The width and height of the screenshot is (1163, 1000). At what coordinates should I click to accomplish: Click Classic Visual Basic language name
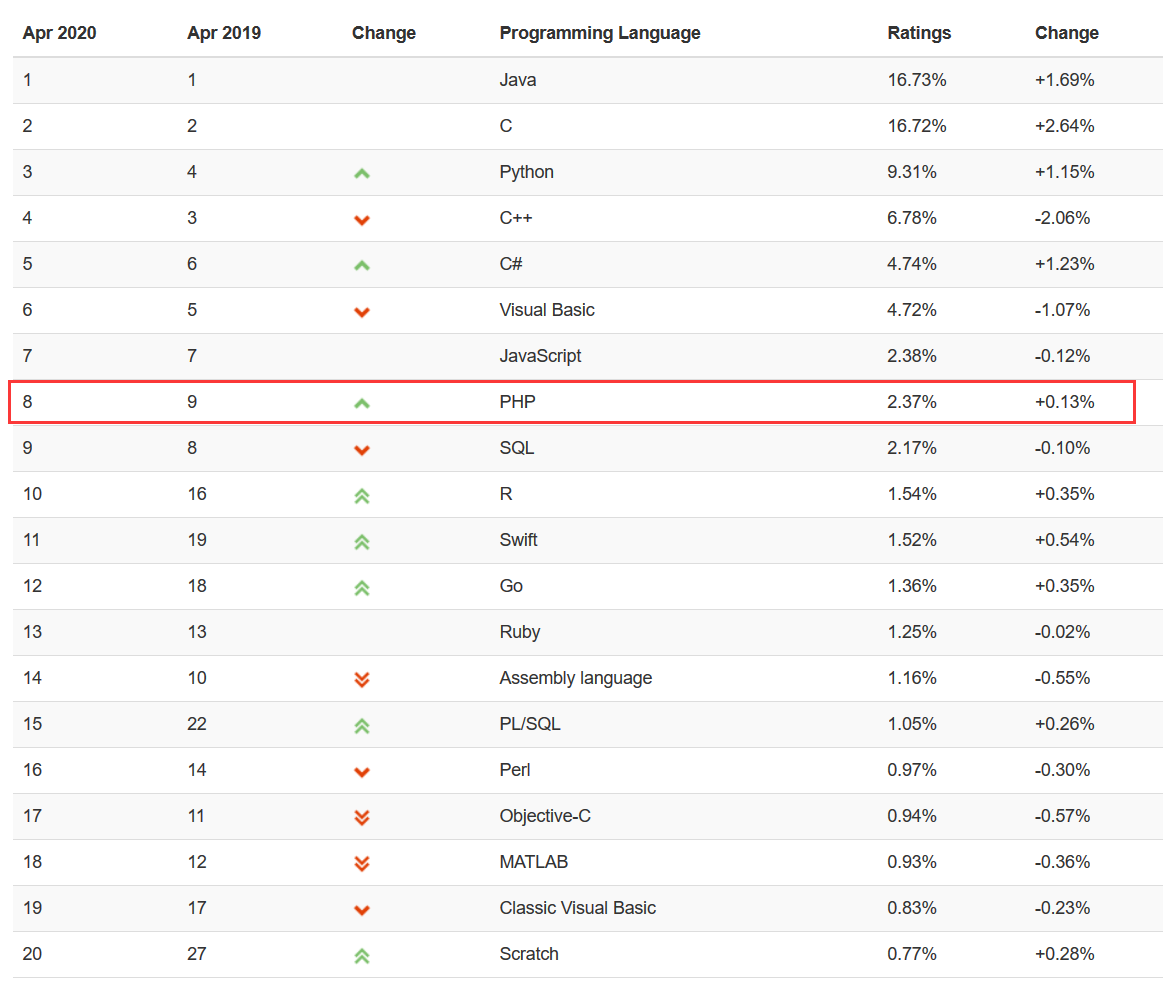point(577,908)
